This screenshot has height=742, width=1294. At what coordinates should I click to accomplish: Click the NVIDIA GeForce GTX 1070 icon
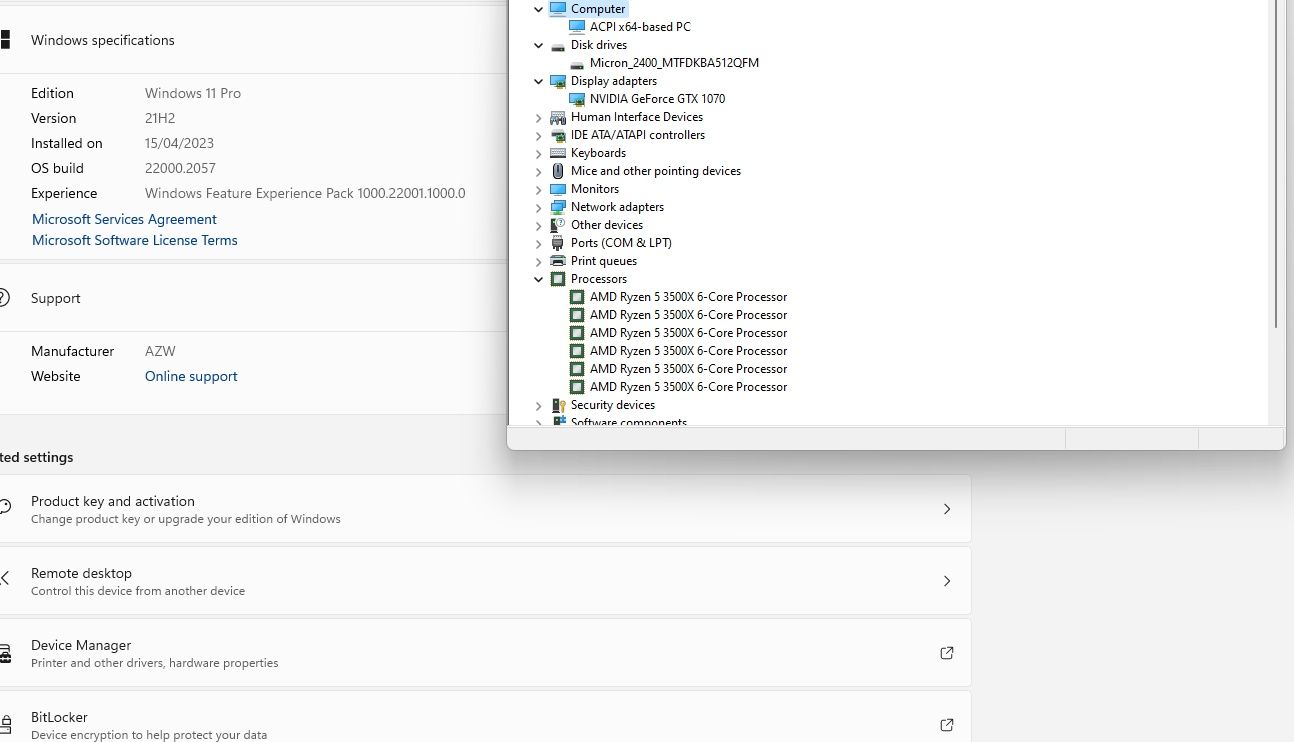pos(577,99)
